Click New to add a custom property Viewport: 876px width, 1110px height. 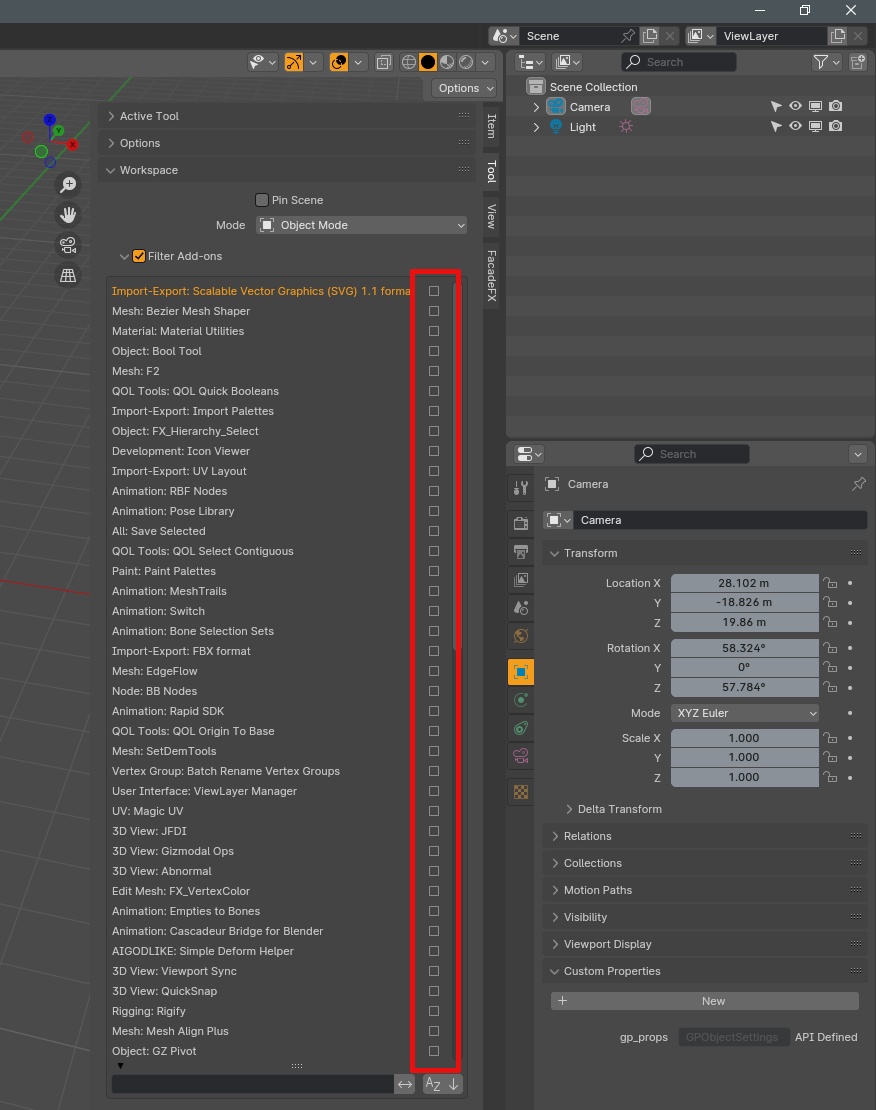click(x=705, y=1001)
